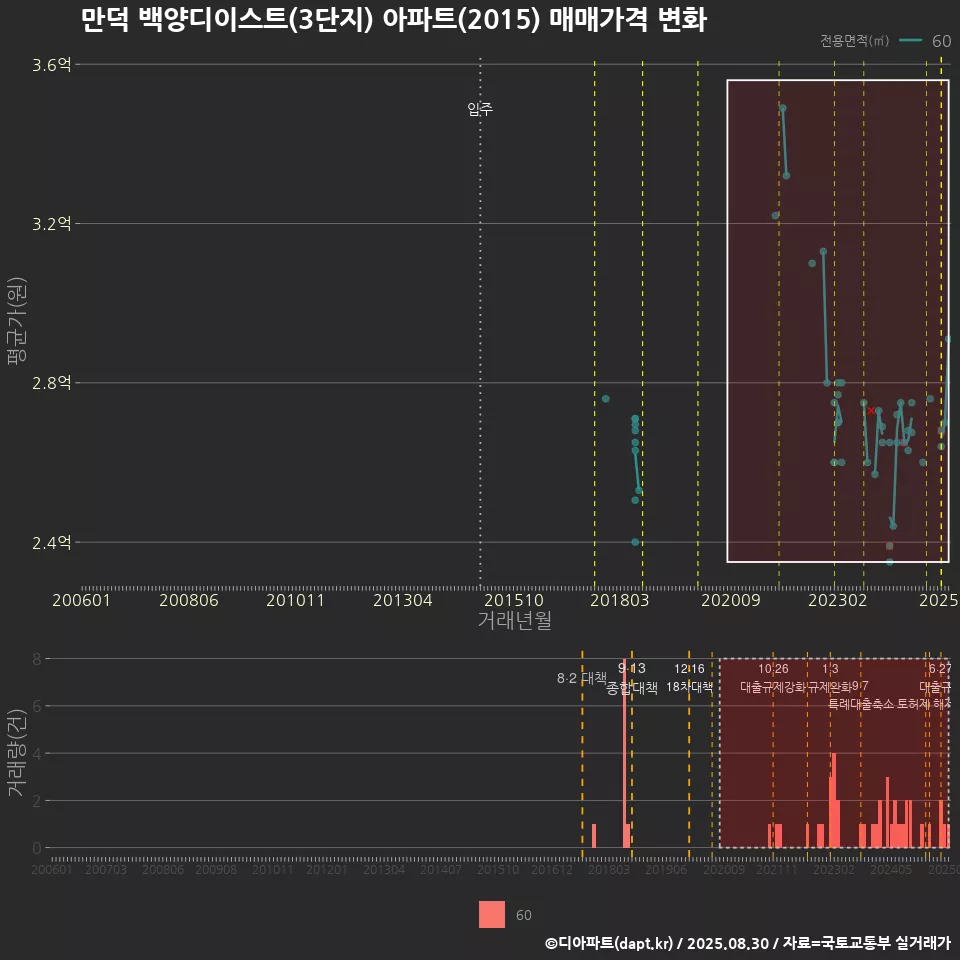Click the '특례대출축소' annotation text
Viewport: 960px width, 960px height.
pos(861,705)
